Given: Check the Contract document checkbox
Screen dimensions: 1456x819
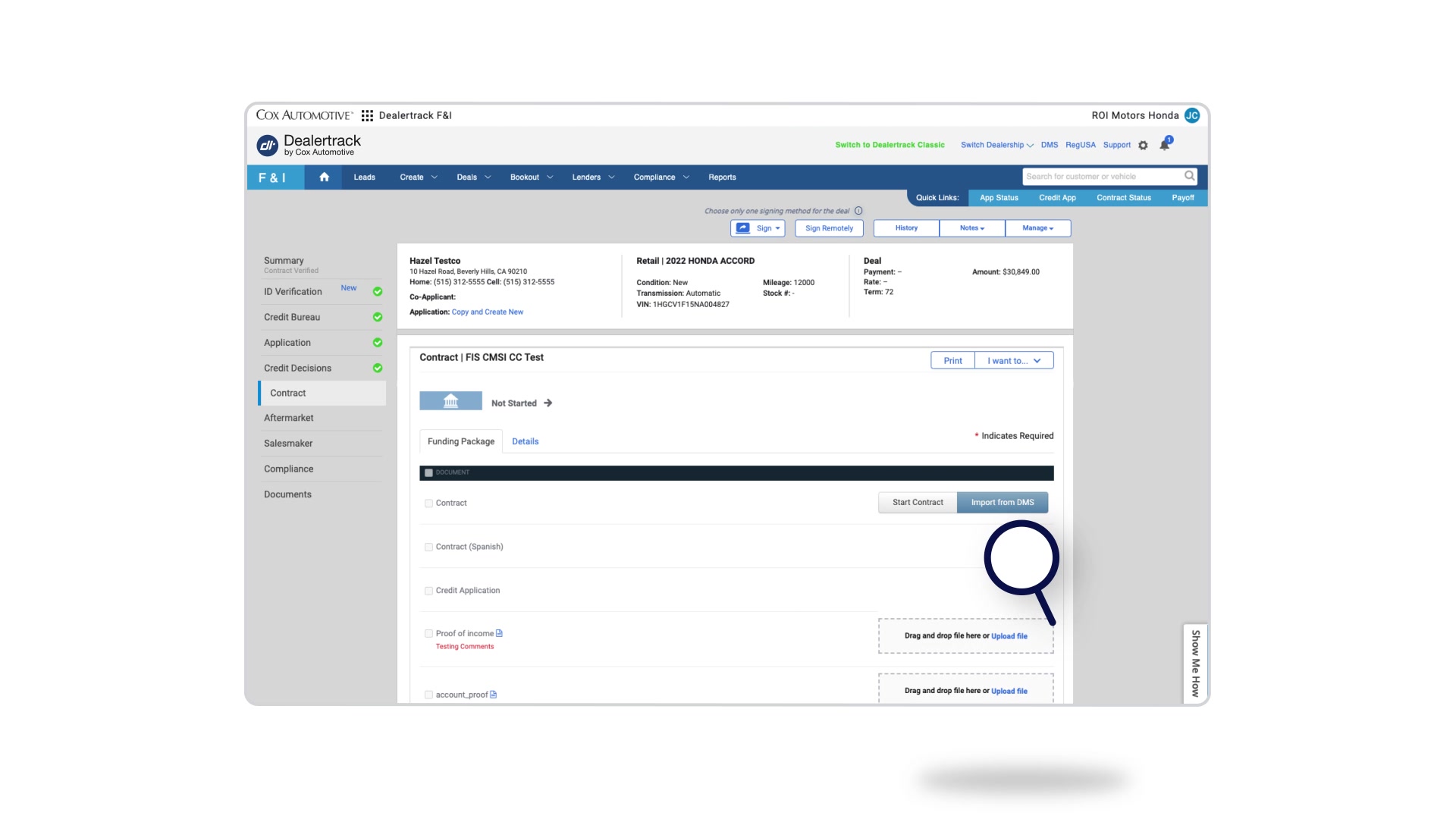Looking at the screenshot, I should pyautogui.click(x=428, y=504).
